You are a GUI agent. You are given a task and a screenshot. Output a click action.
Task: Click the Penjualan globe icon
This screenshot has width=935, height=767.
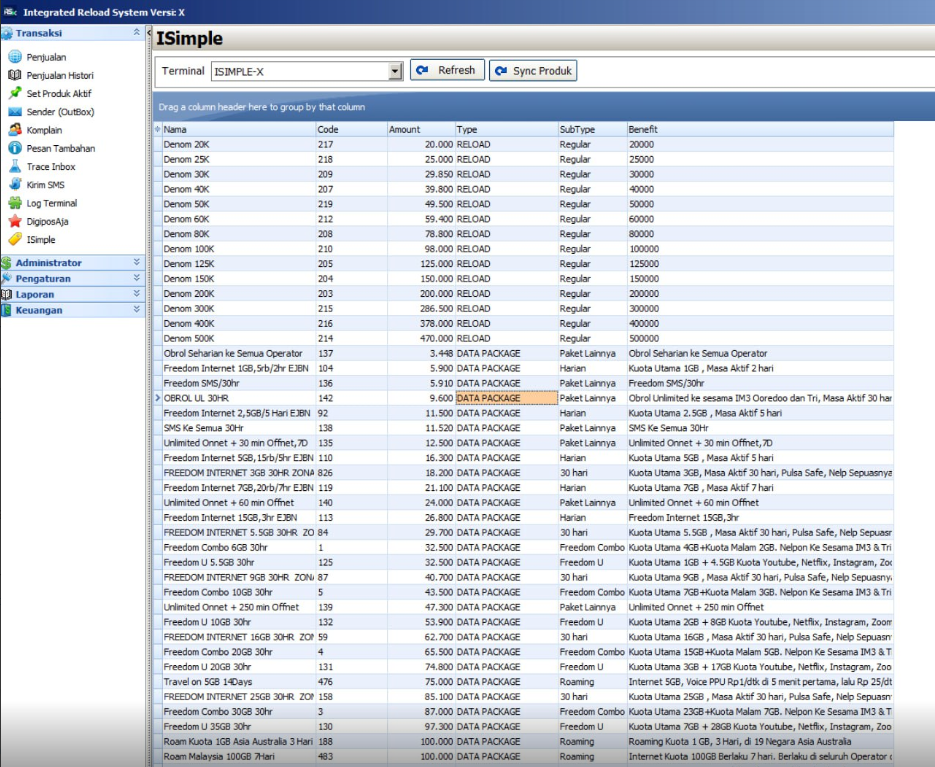15,58
